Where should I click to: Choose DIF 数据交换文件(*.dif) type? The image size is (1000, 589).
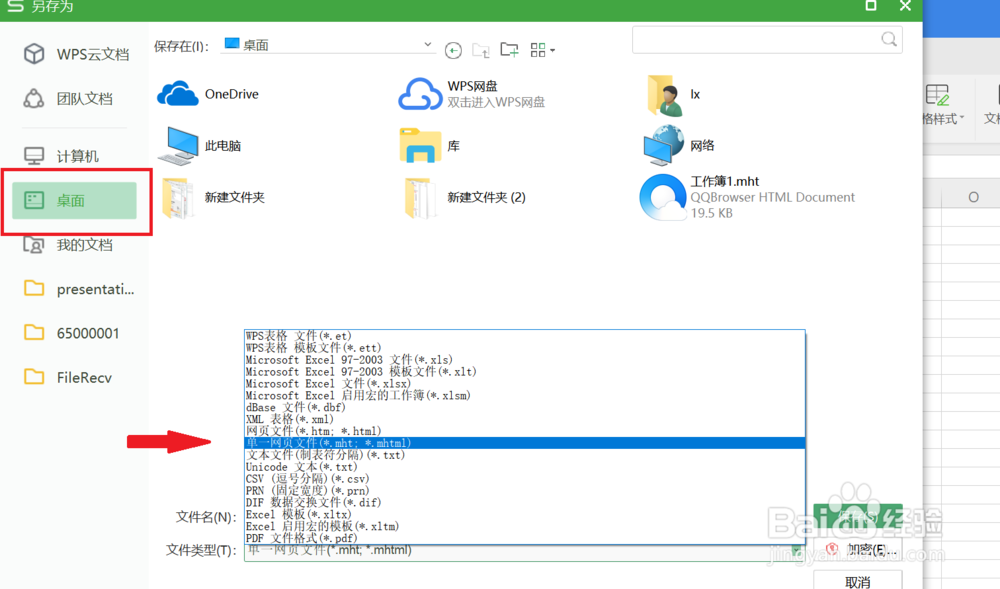[x=524, y=503]
